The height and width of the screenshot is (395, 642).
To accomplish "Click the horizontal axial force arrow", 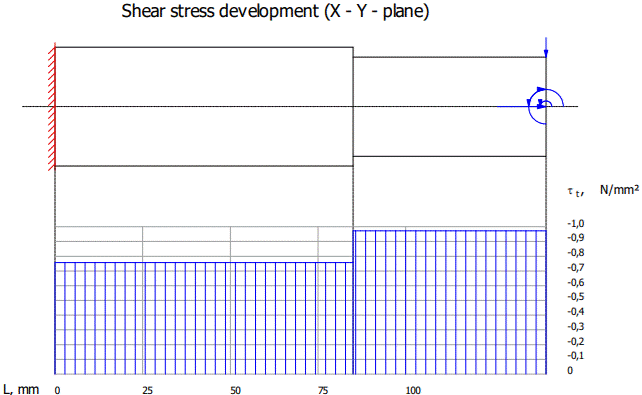I will (x=522, y=106).
